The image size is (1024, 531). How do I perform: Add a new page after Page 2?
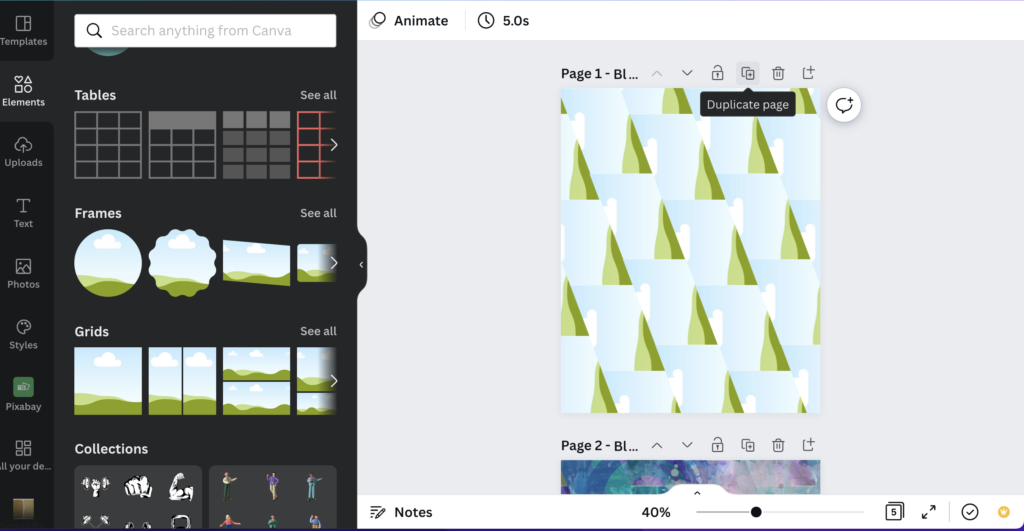(x=808, y=445)
